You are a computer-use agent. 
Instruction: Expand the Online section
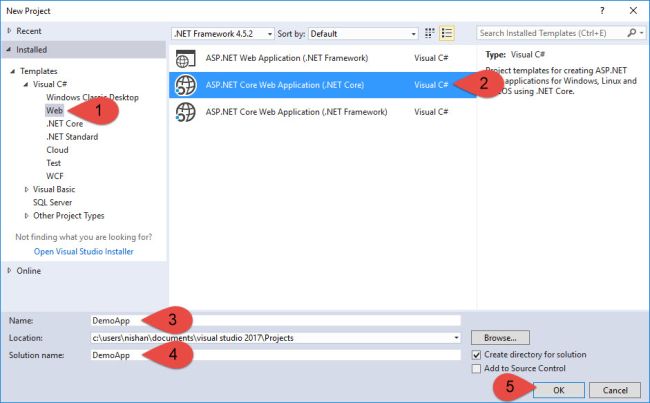(9, 271)
